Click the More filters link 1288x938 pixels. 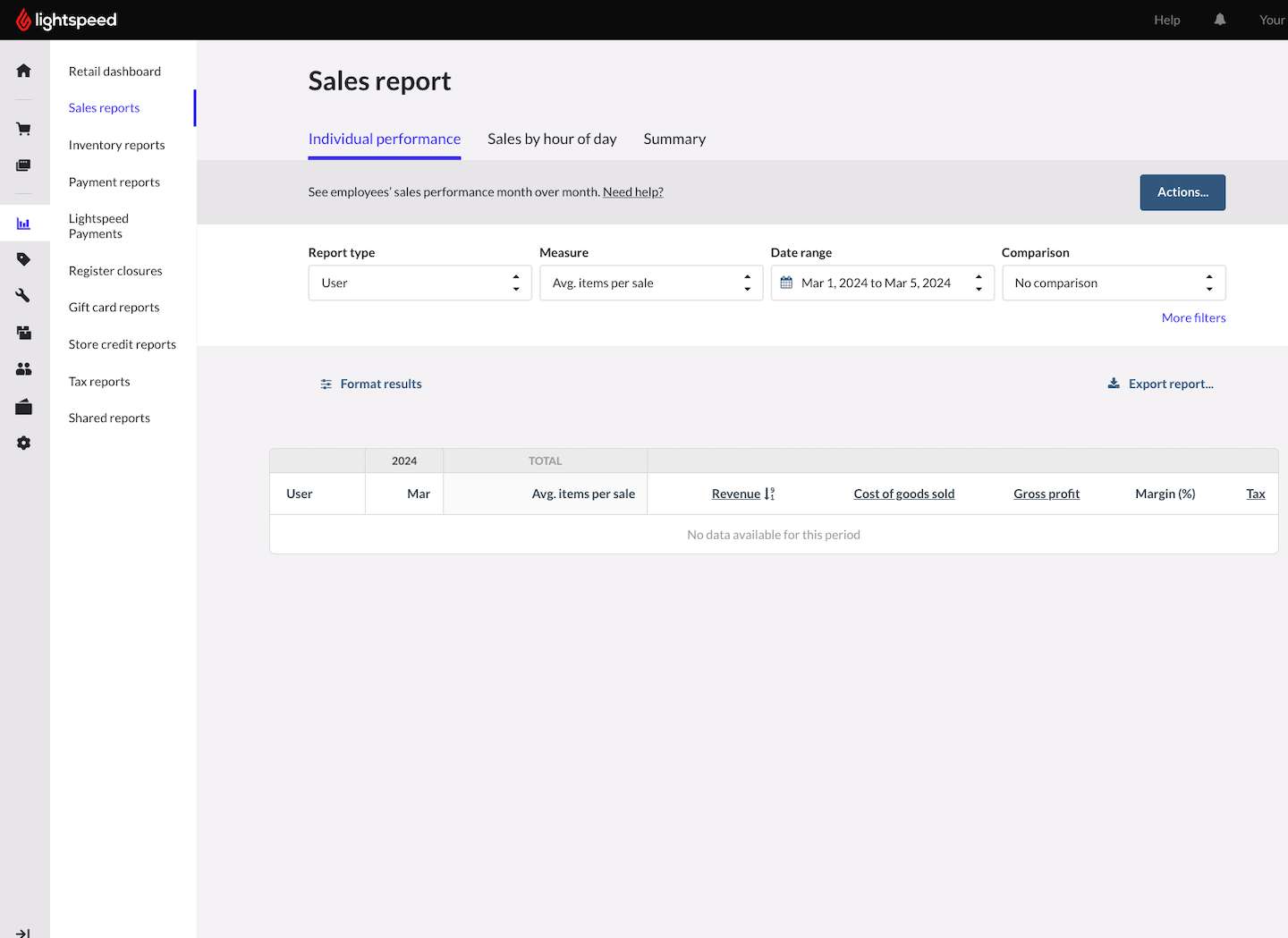coord(1193,317)
